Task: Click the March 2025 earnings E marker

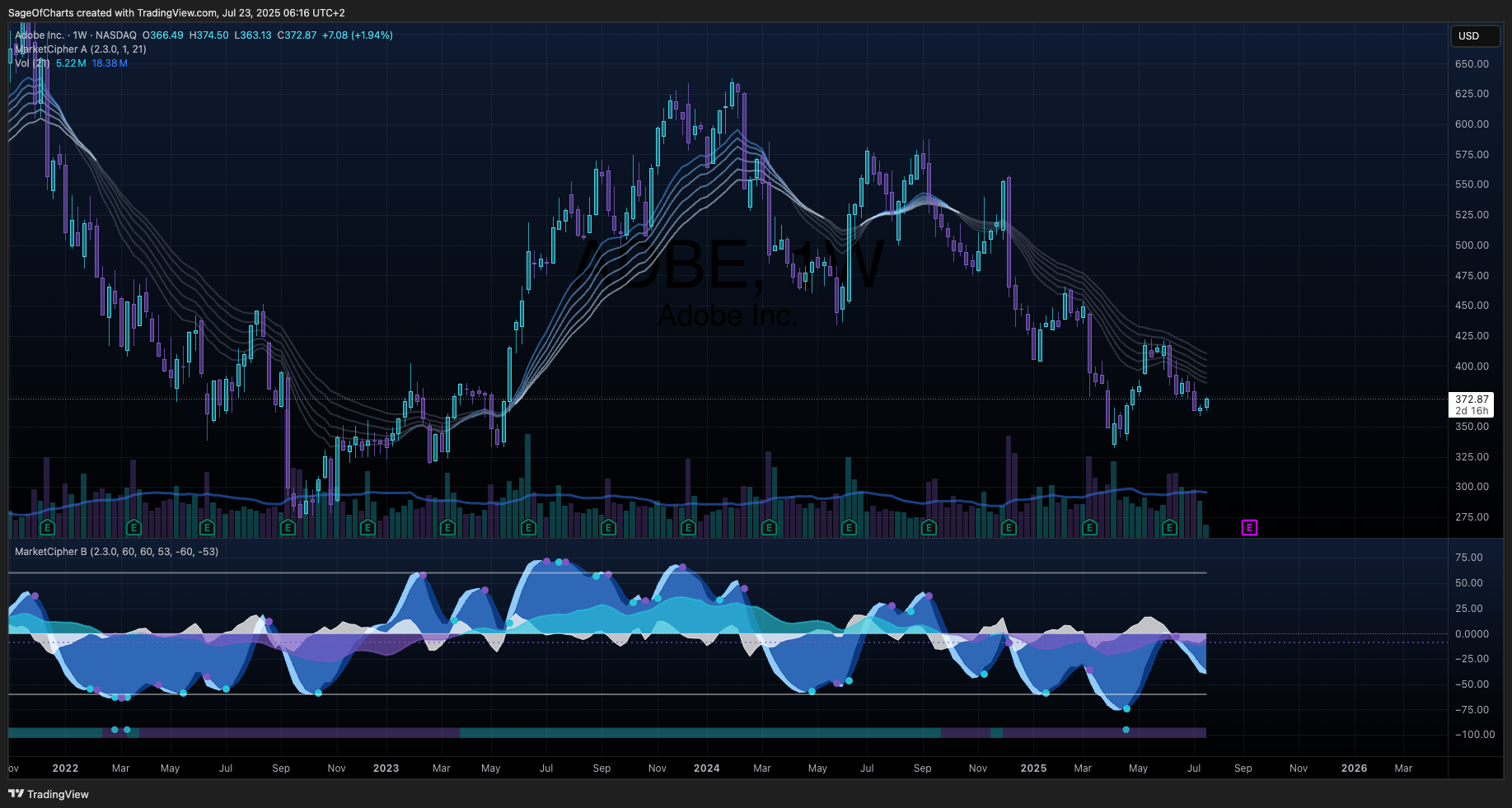Action: click(1089, 527)
